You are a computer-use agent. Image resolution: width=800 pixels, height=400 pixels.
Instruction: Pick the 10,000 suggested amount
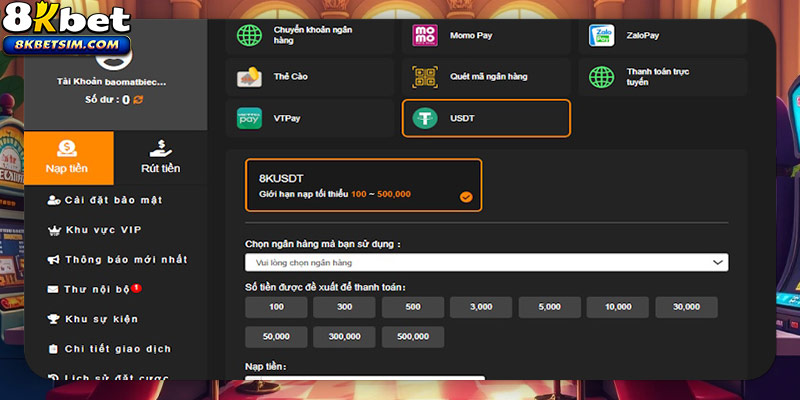[618, 307]
